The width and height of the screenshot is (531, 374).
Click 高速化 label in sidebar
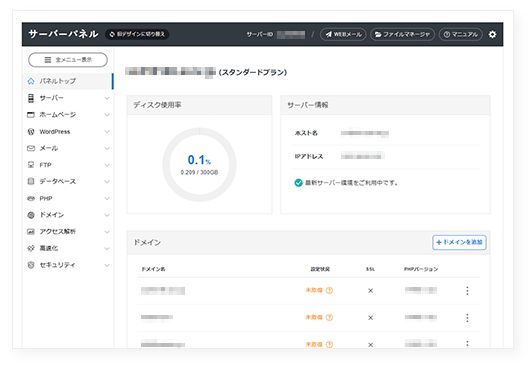pos(49,248)
